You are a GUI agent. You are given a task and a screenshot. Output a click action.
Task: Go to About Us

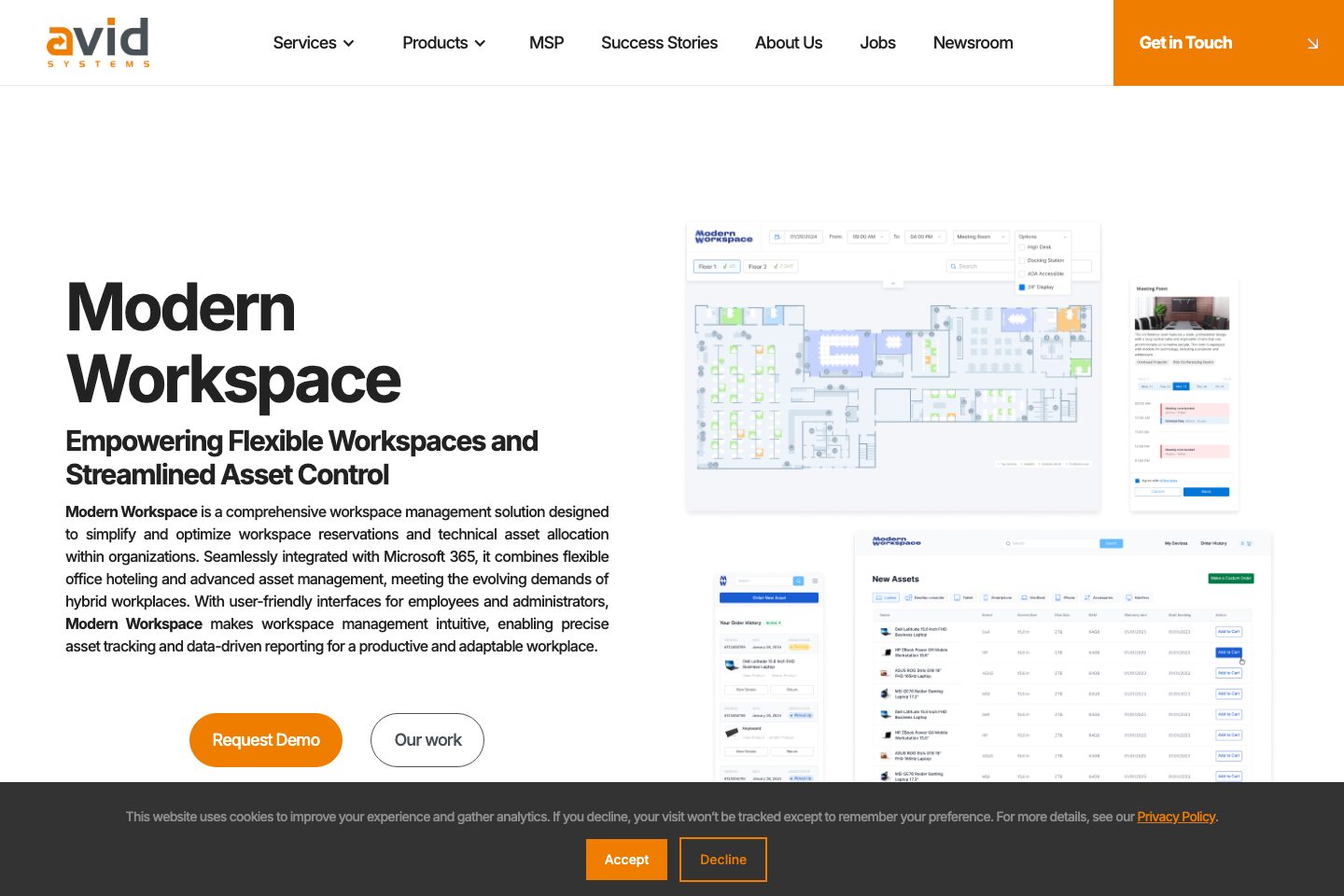pyautogui.click(x=789, y=43)
